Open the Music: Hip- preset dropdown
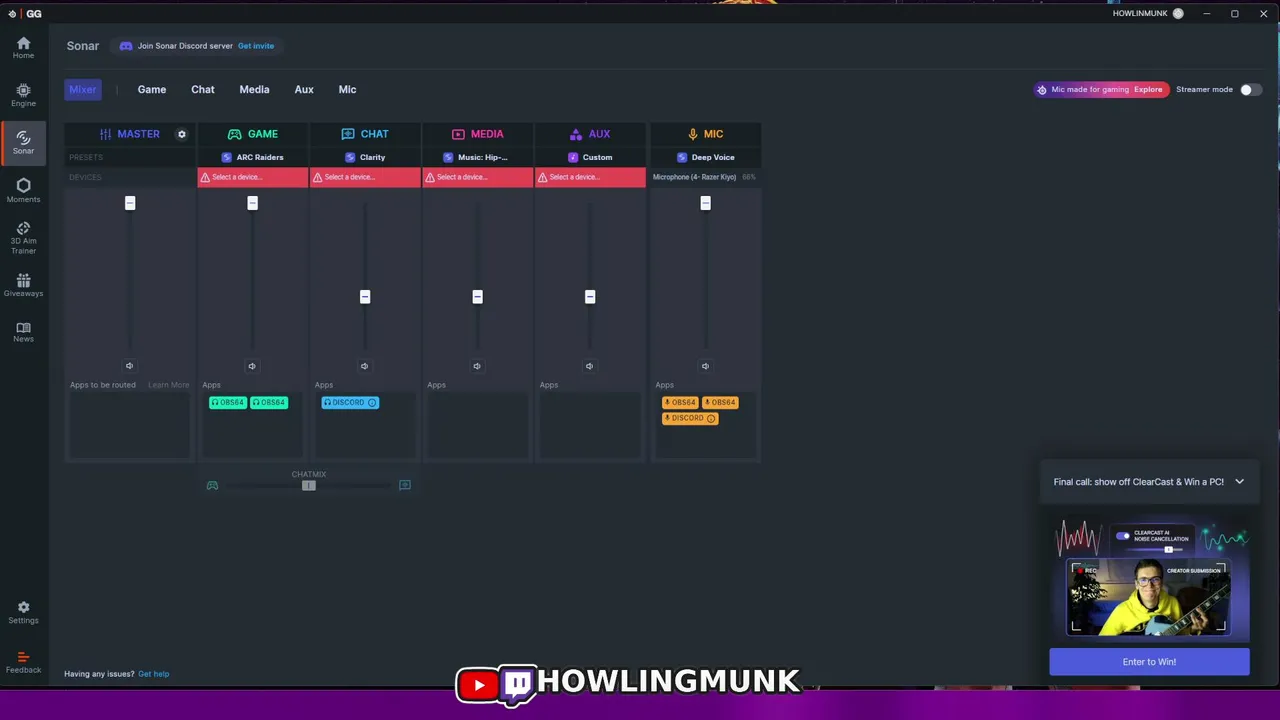This screenshot has width=1280, height=720. 478,157
